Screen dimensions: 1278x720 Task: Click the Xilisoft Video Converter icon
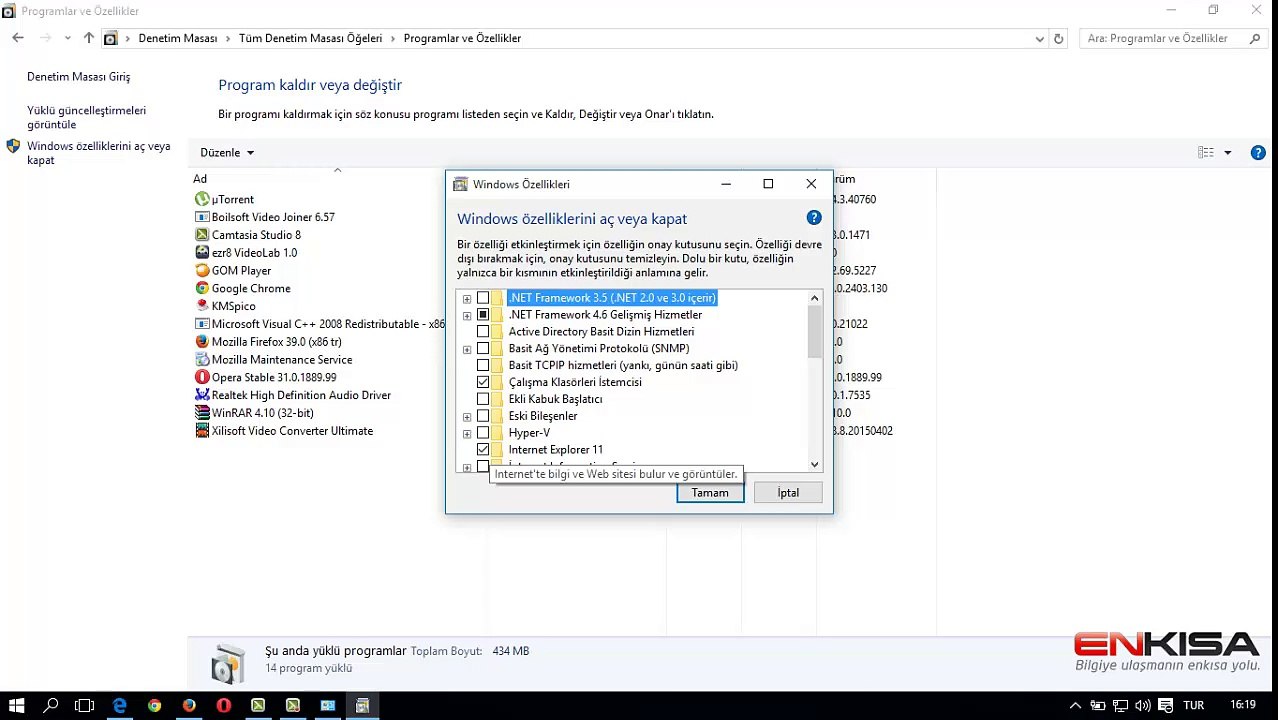(202, 431)
